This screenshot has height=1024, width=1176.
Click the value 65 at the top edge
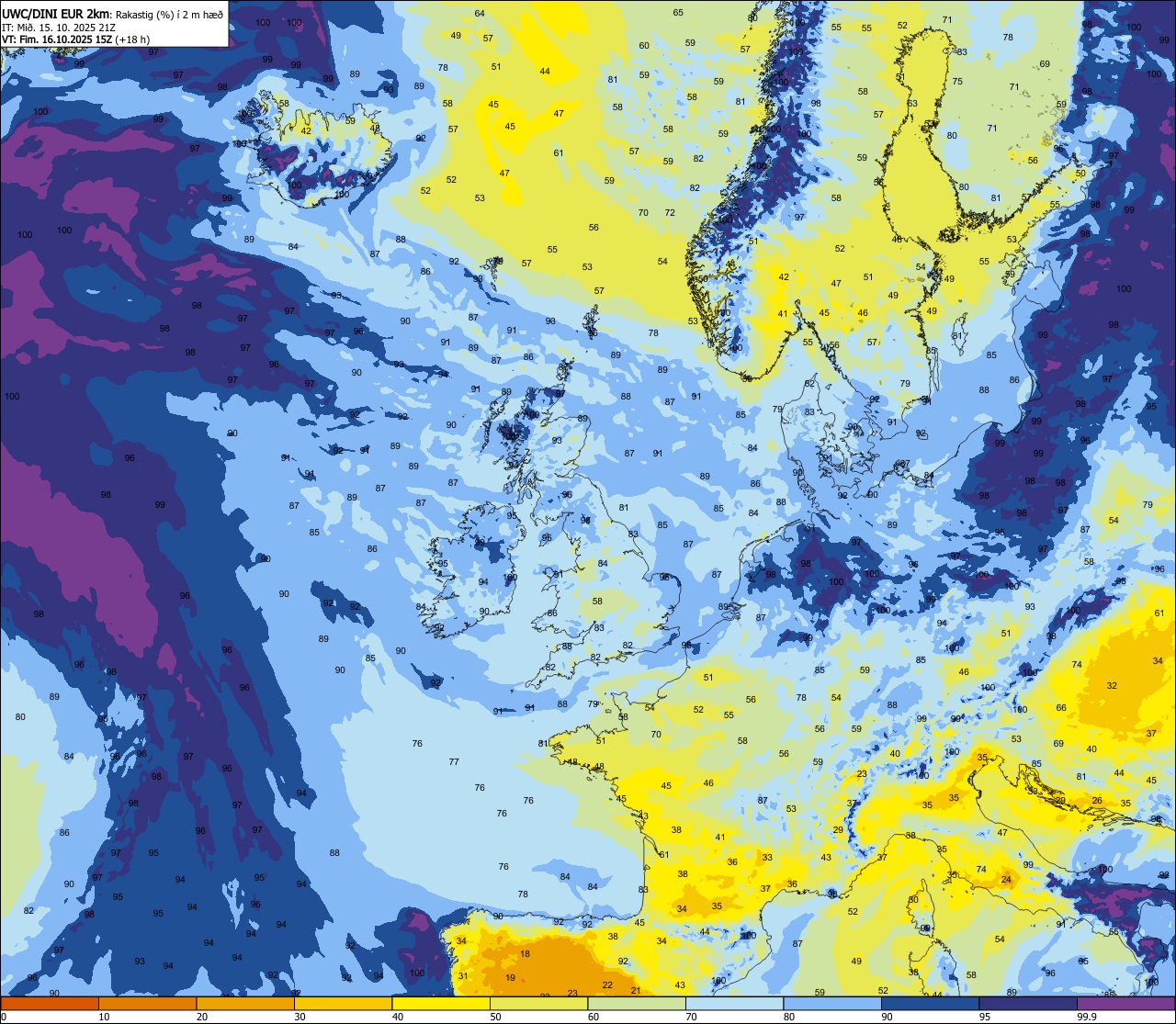(678, 12)
